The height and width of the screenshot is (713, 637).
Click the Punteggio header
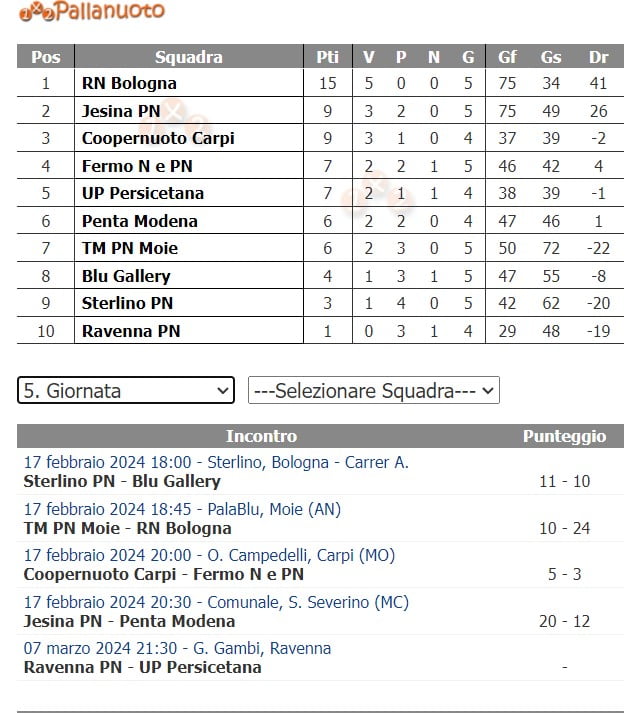(x=564, y=436)
